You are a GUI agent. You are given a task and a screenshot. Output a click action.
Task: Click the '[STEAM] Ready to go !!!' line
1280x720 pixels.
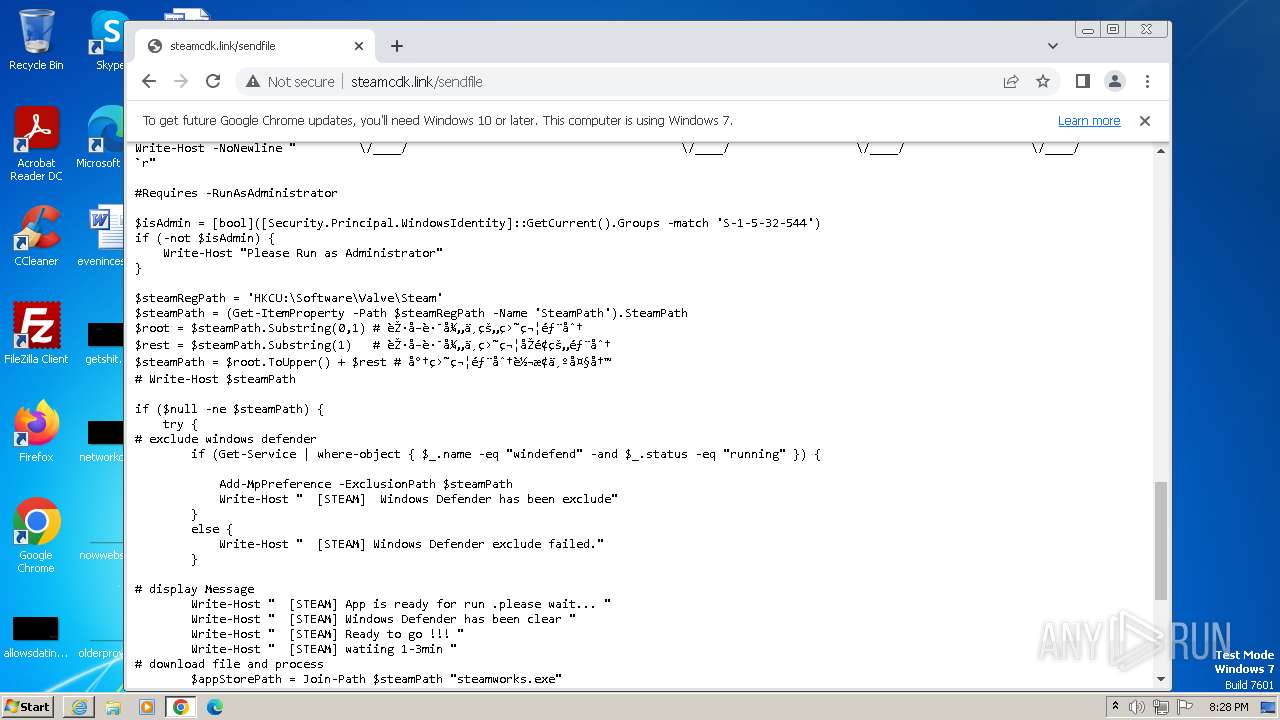327,634
